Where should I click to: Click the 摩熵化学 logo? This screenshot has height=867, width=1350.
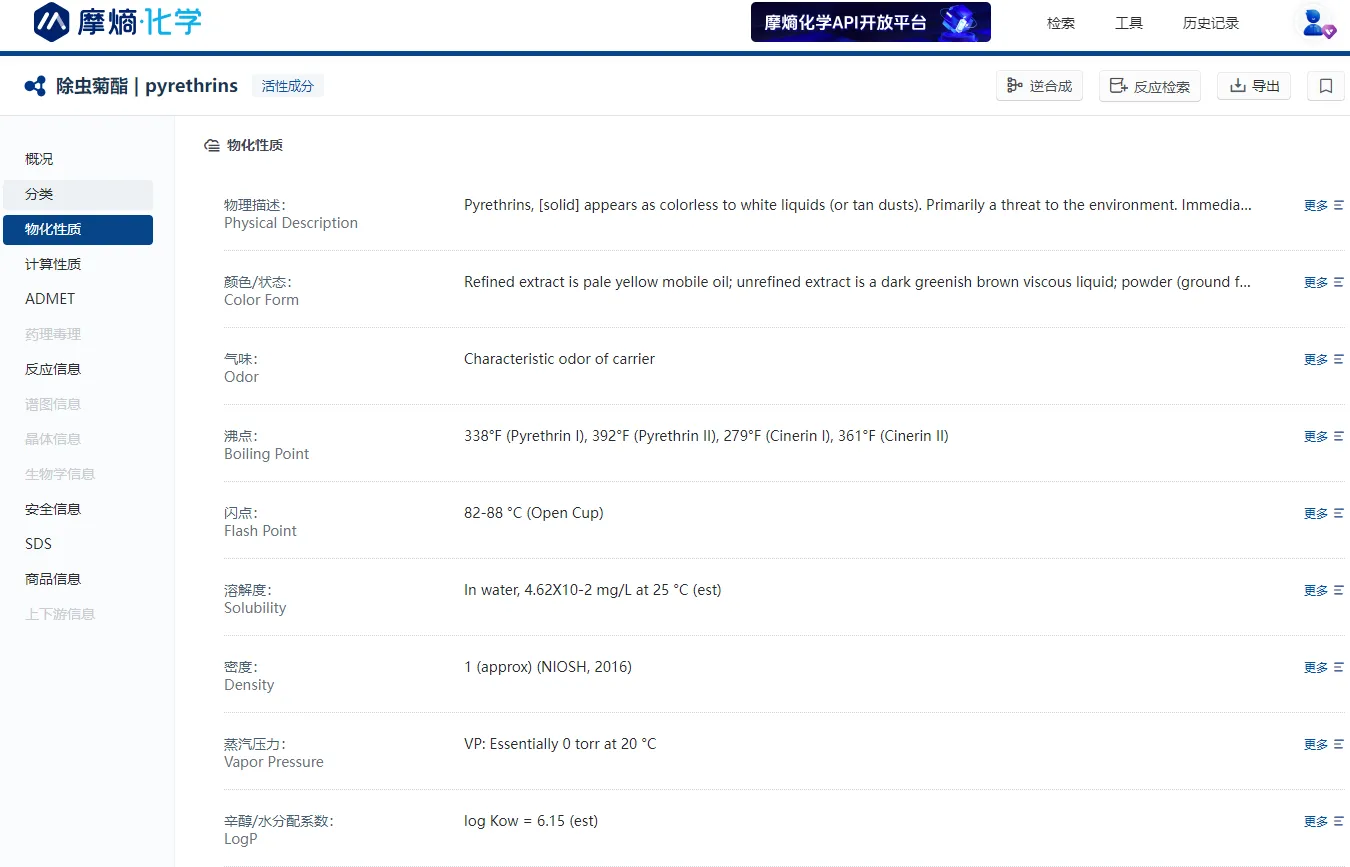[x=117, y=22]
